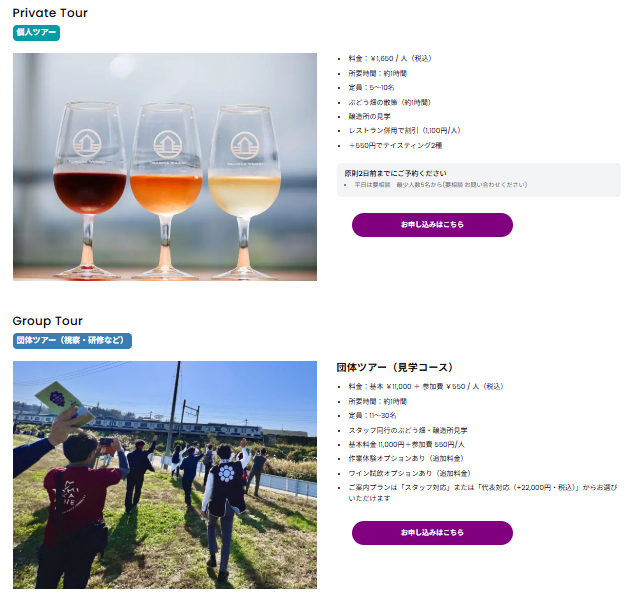Click the ＋550円でテイスティング2種 item
This screenshot has width=625, height=596.
[x=395, y=146]
